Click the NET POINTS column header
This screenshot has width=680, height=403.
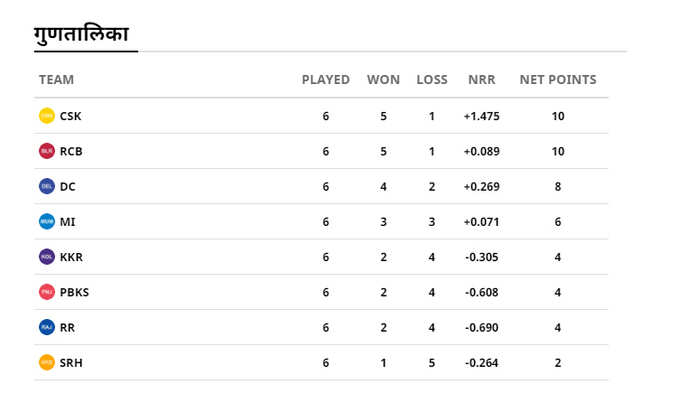point(558,80)
